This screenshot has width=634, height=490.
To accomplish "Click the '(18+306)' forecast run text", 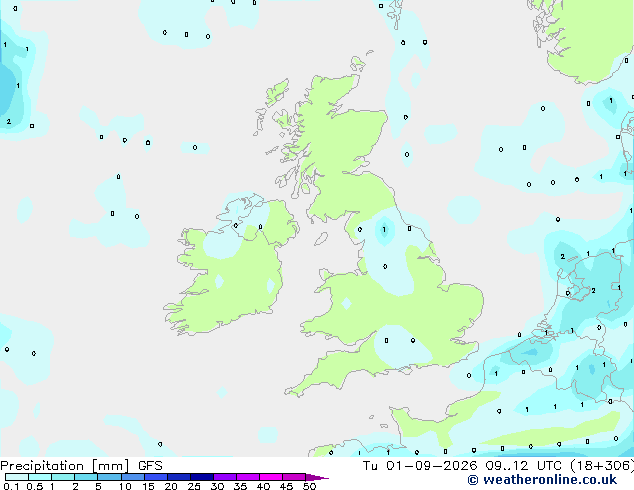I will (601, 466).
